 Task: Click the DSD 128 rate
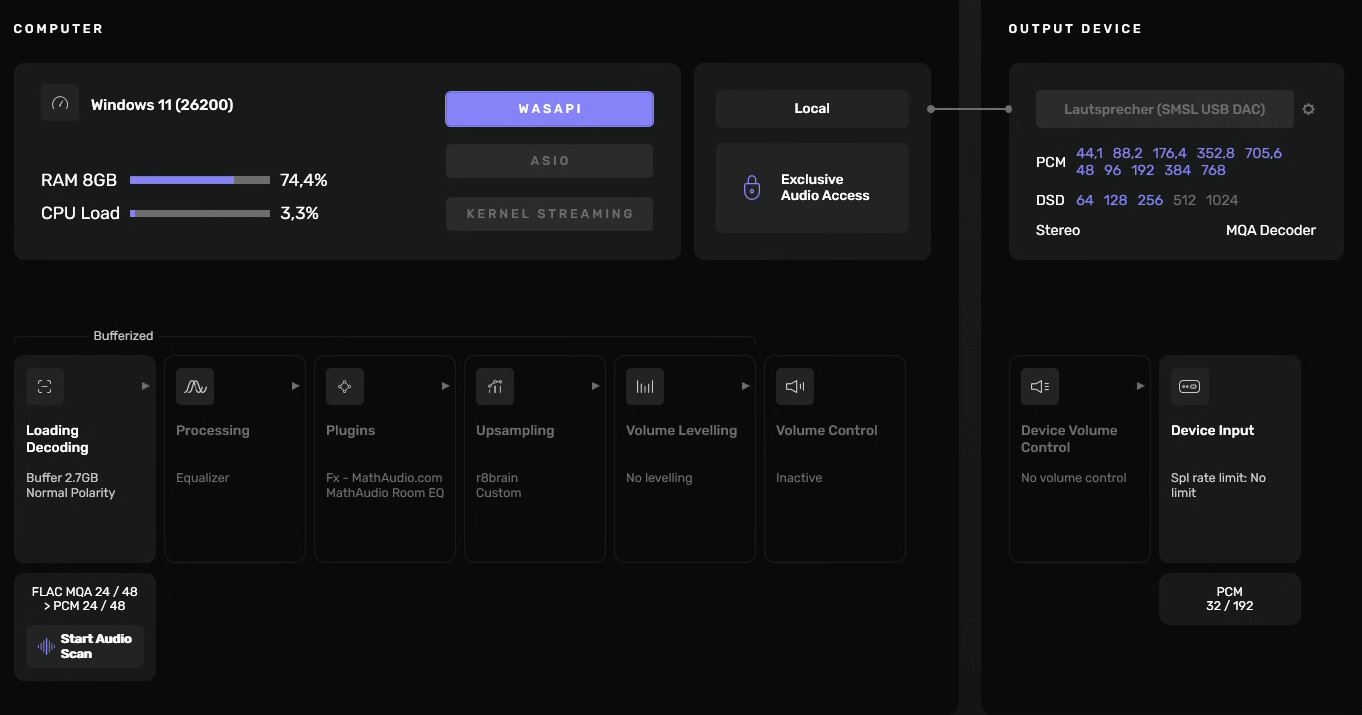coord(1115,200)
